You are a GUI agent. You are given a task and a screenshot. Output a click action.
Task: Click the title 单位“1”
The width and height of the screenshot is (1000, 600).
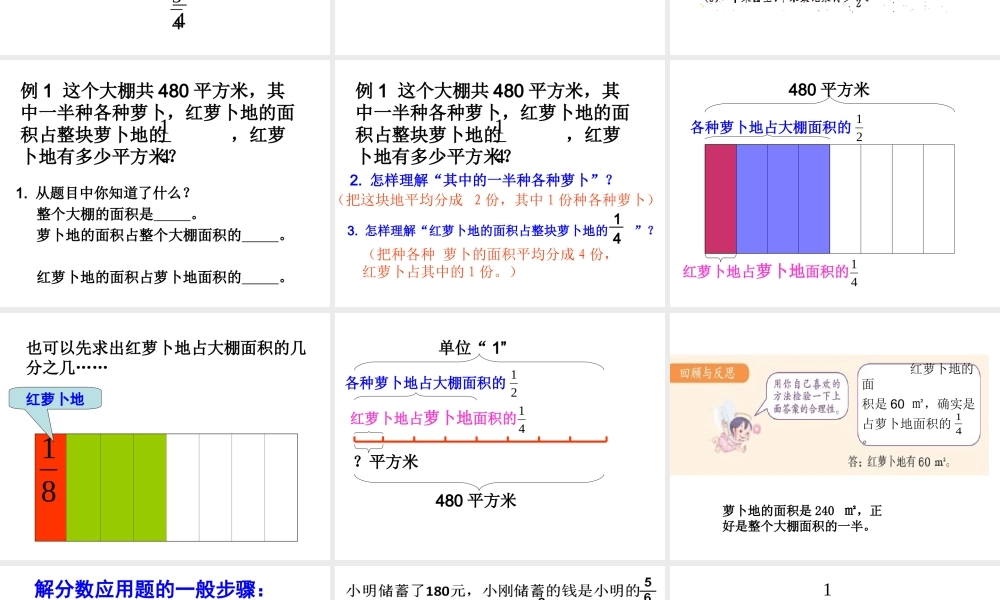click(x=473, y=348)
